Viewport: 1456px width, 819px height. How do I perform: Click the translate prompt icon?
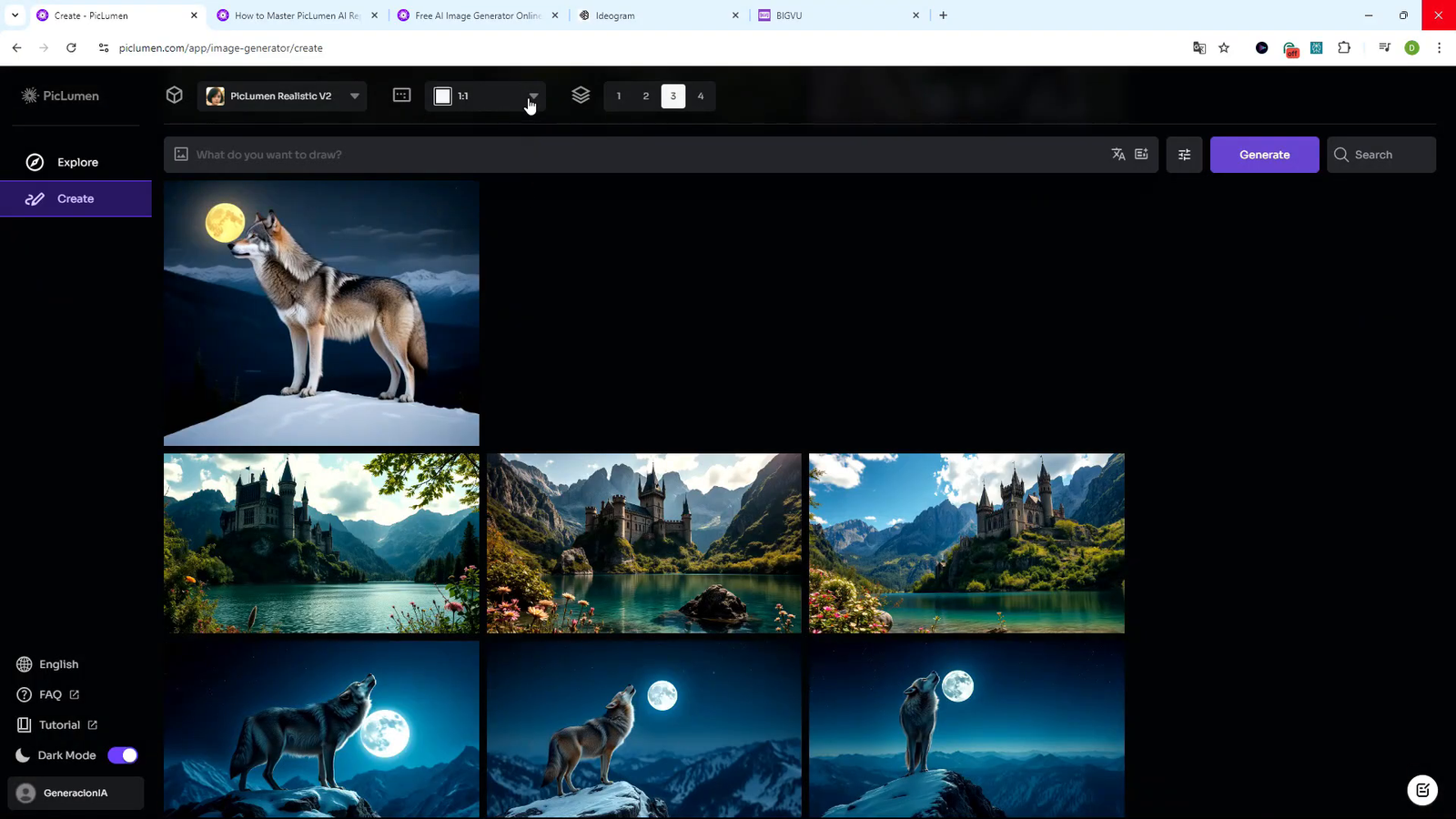coord(1118,155)
